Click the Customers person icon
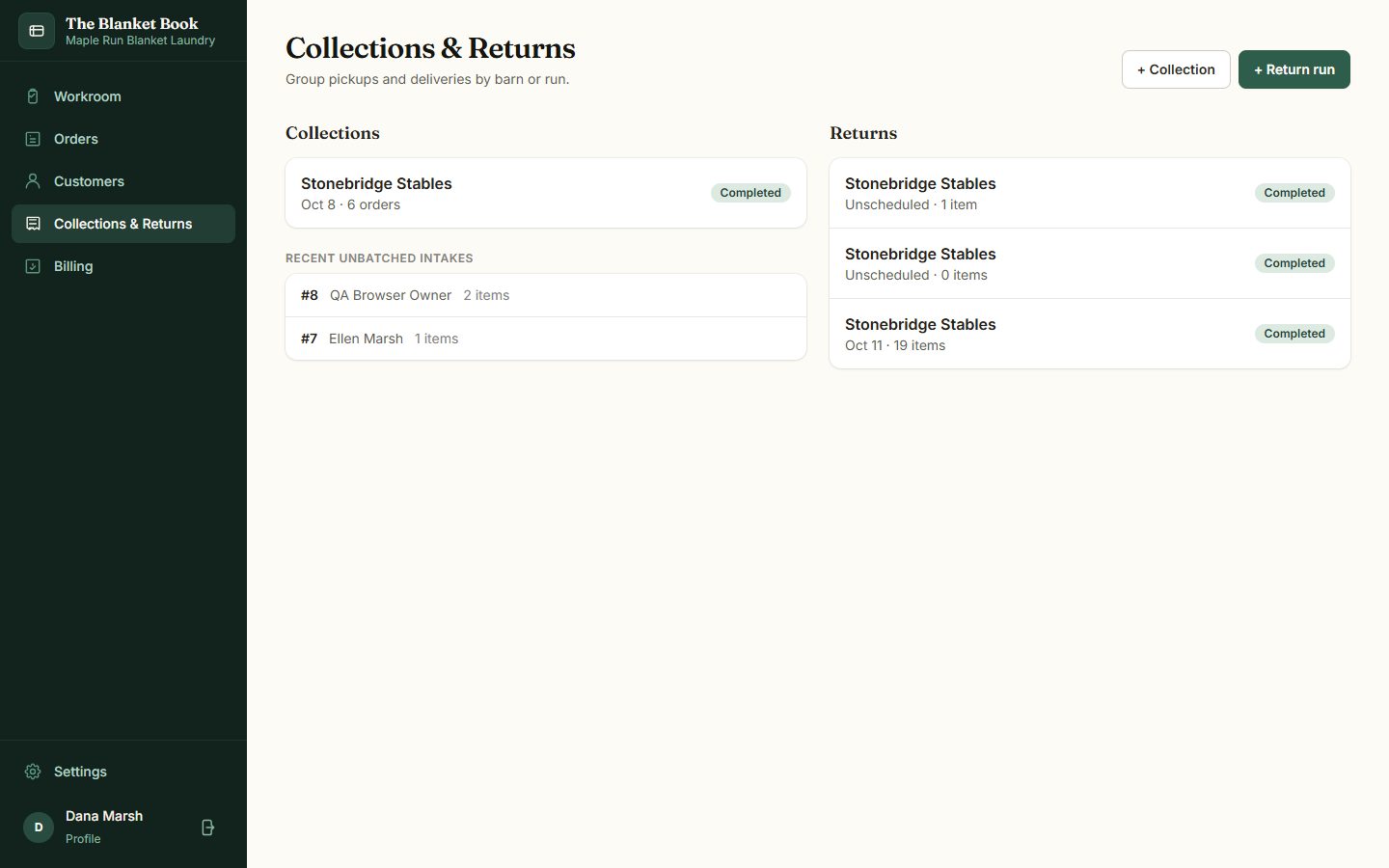Image resolution: width=1389 pixels, height=868 pixels. coord(33,181)
